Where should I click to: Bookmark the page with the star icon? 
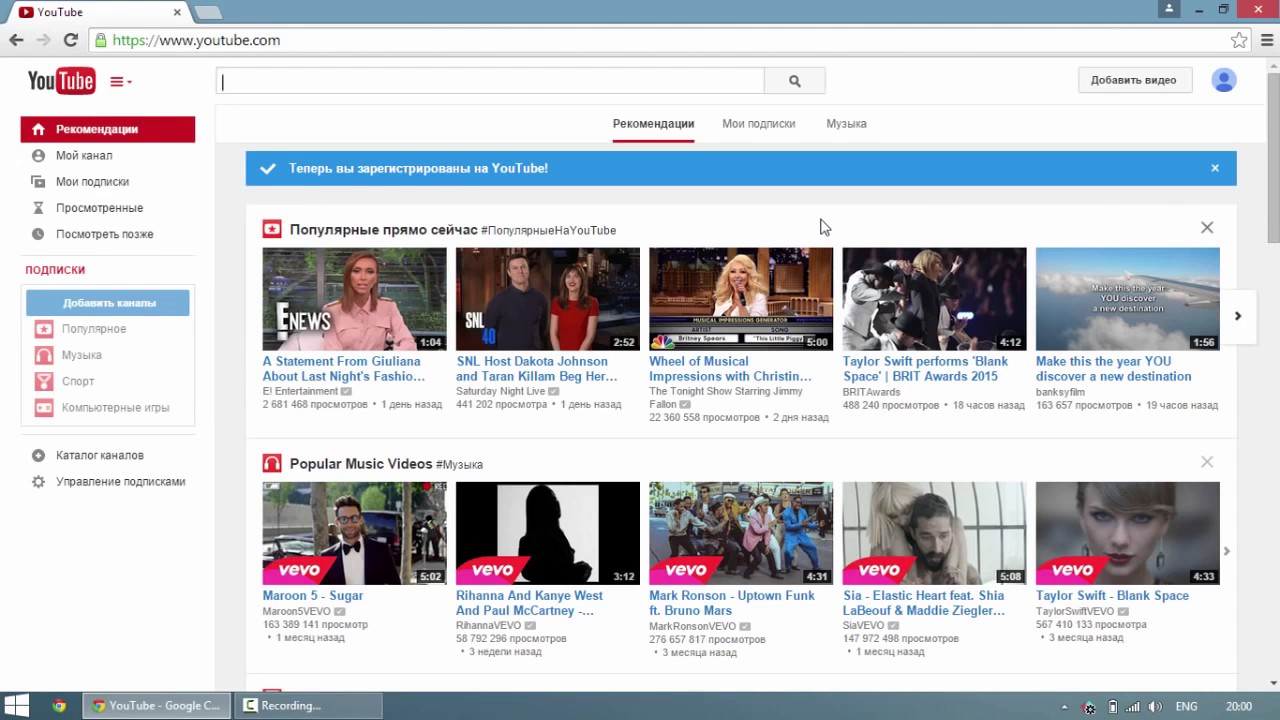pos(1239,40)
